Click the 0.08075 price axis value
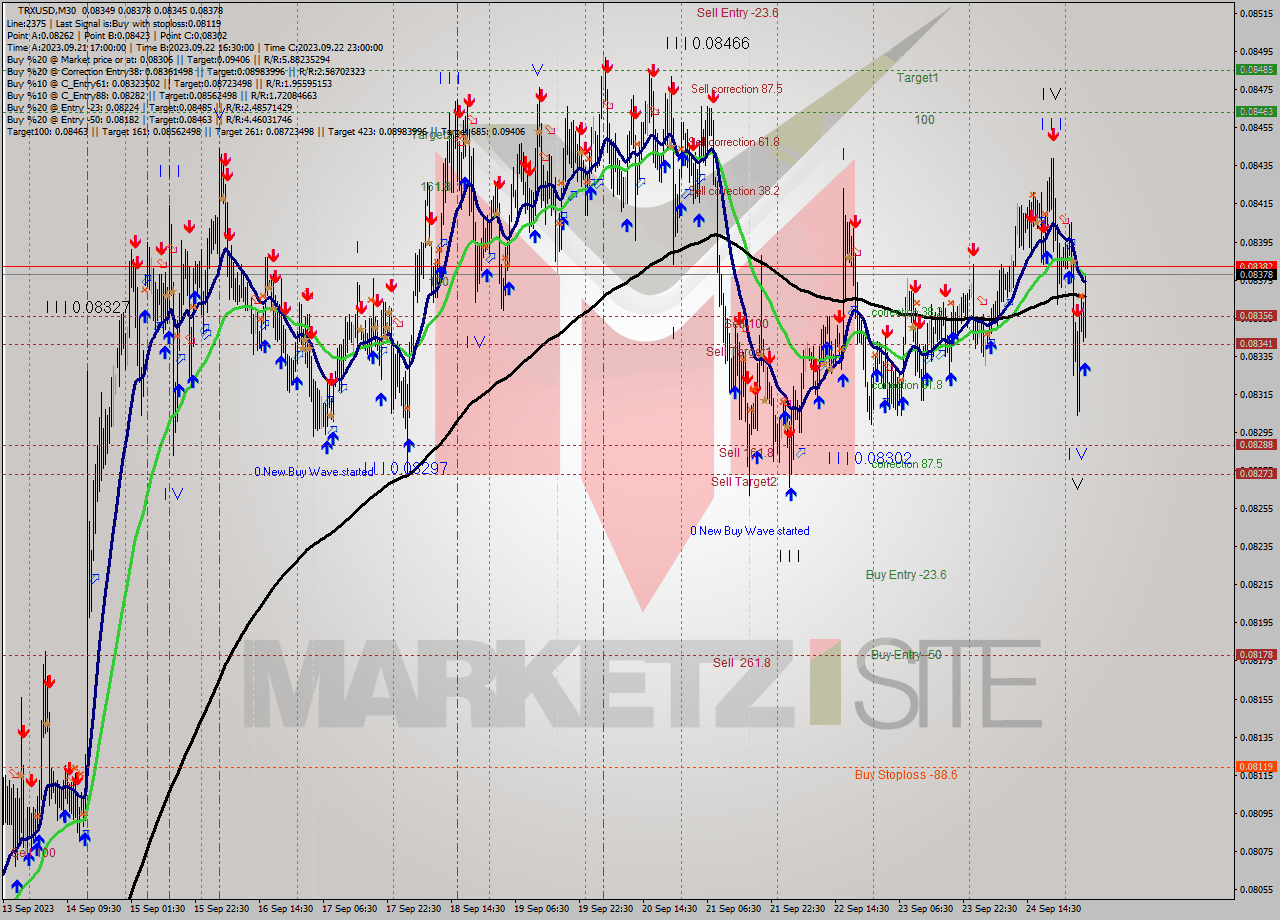Image resolution: width=1280 pixels, height=920 pixels. click(x=1255, y=852)
